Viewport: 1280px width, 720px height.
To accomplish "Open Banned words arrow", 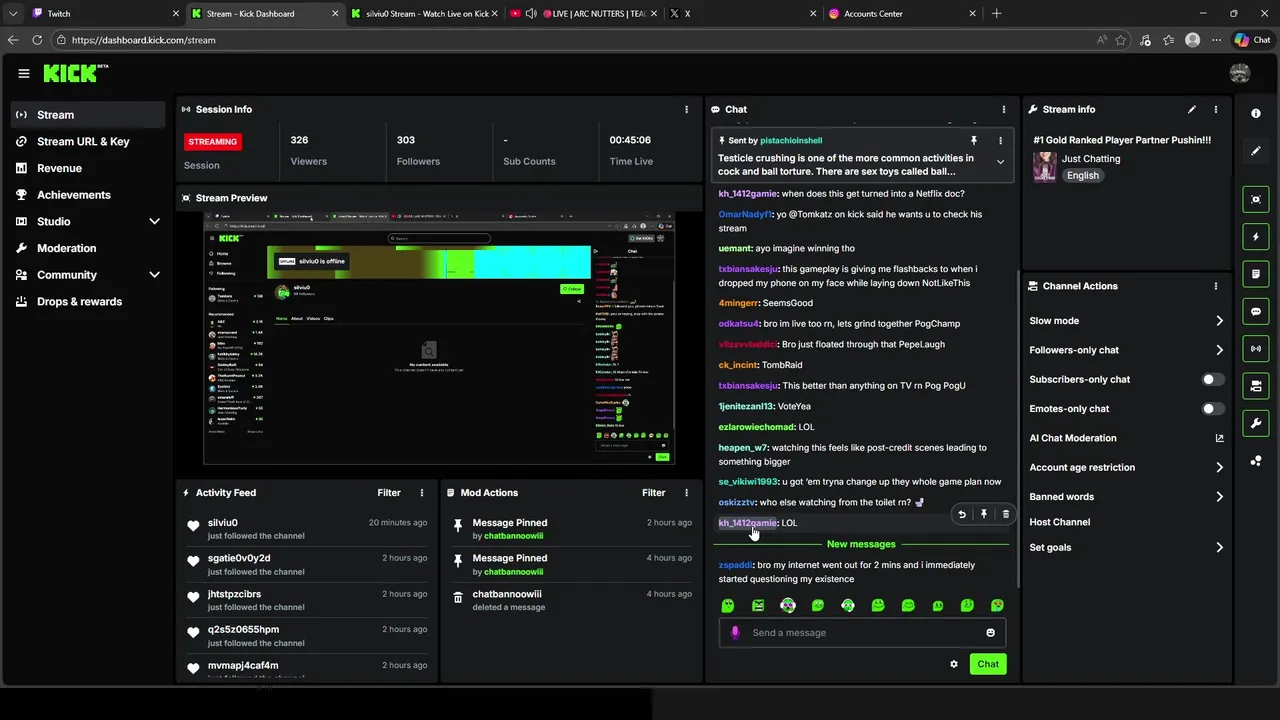I will coord(1219,497).
